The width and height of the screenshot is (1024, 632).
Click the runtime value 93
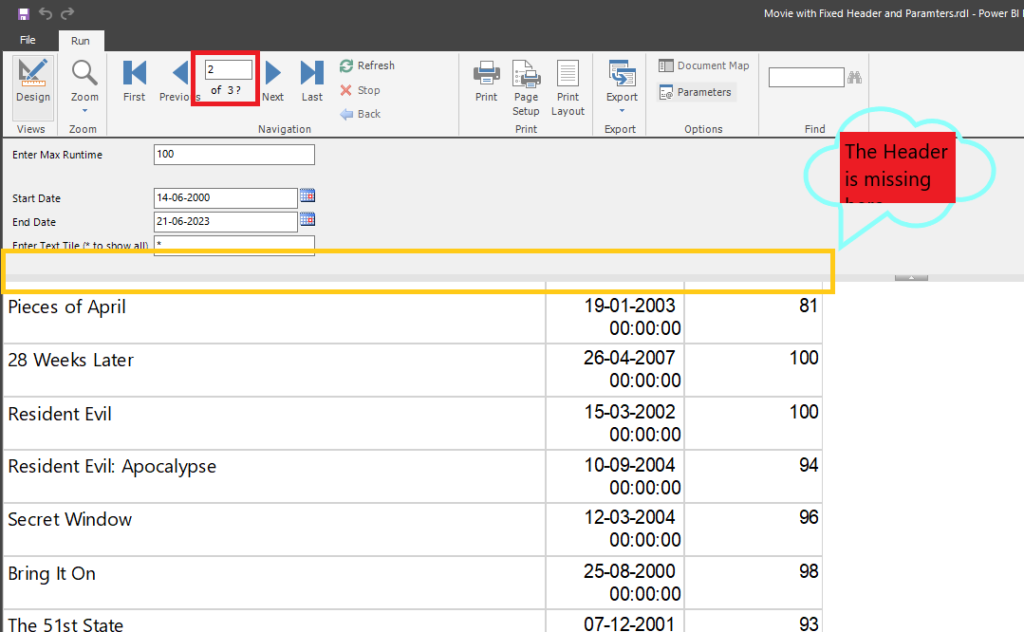808,624
